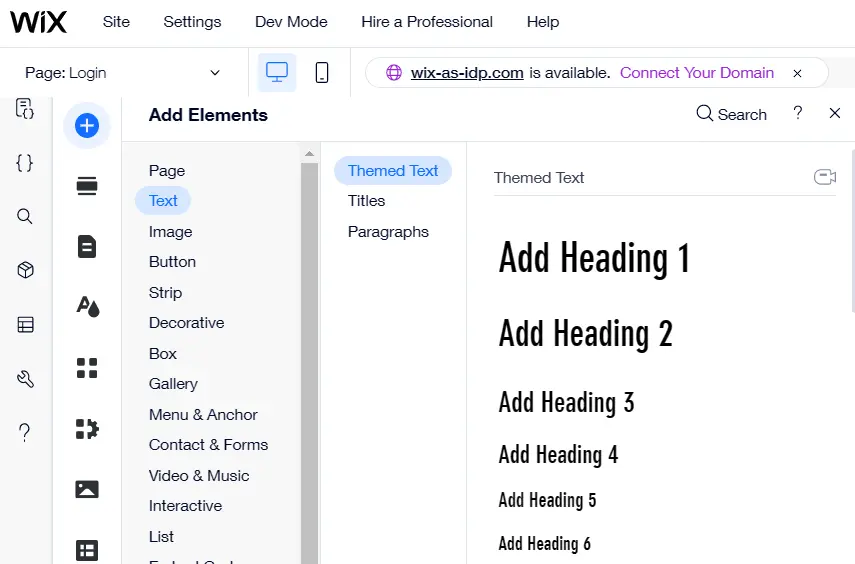The height and width of the screenshot is (564, 855).
Task: Select the Gallery category
Action: tap(173, 384)
